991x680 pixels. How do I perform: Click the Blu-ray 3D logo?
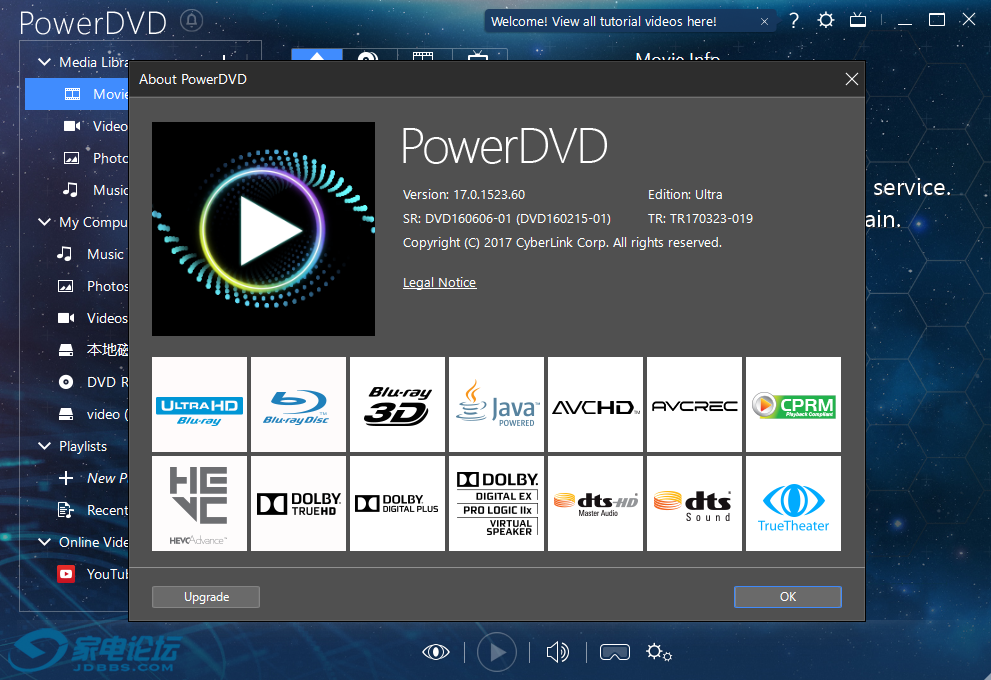tap(398, 404)
